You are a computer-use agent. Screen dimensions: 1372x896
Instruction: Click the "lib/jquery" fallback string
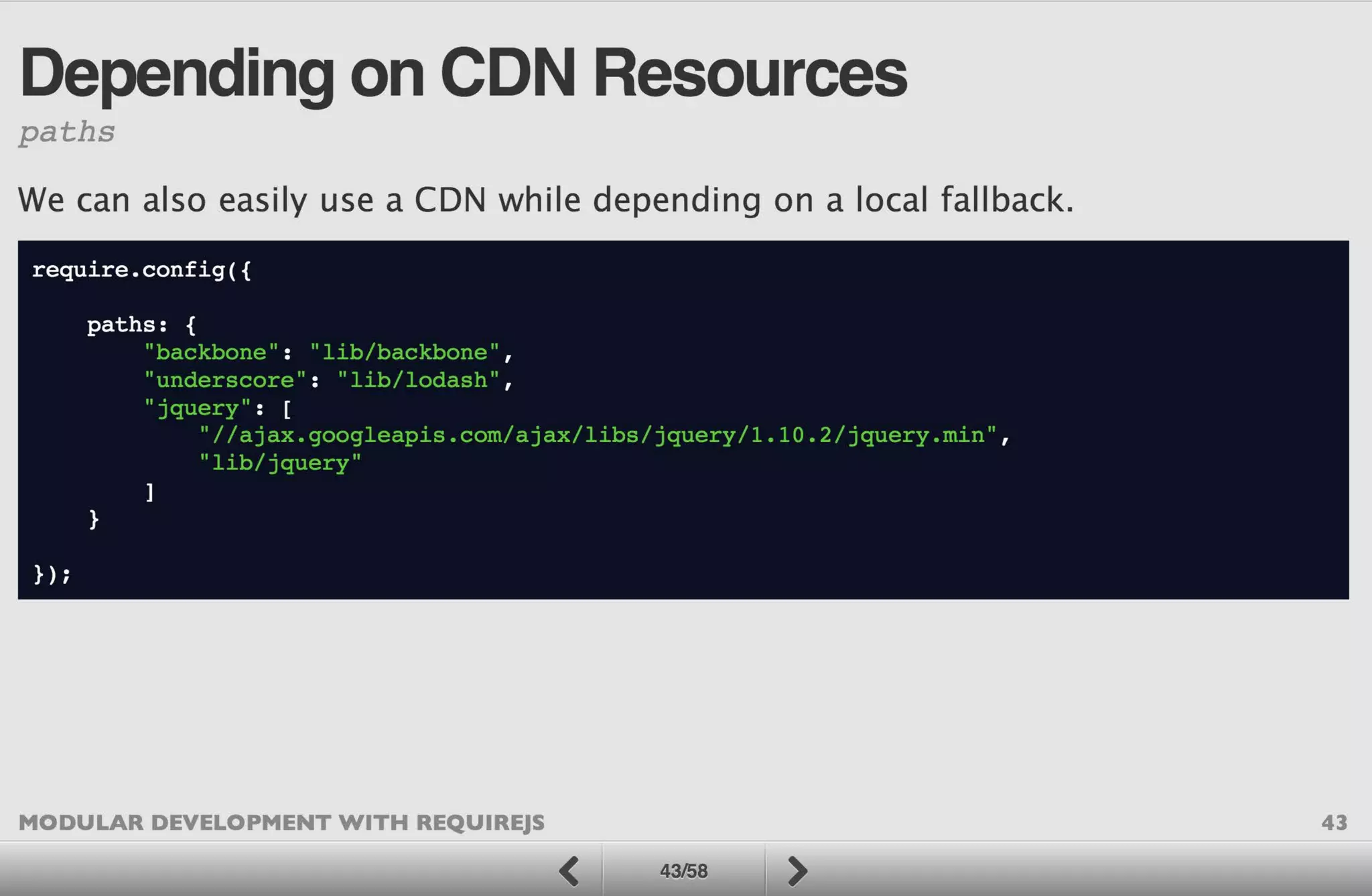280,463
